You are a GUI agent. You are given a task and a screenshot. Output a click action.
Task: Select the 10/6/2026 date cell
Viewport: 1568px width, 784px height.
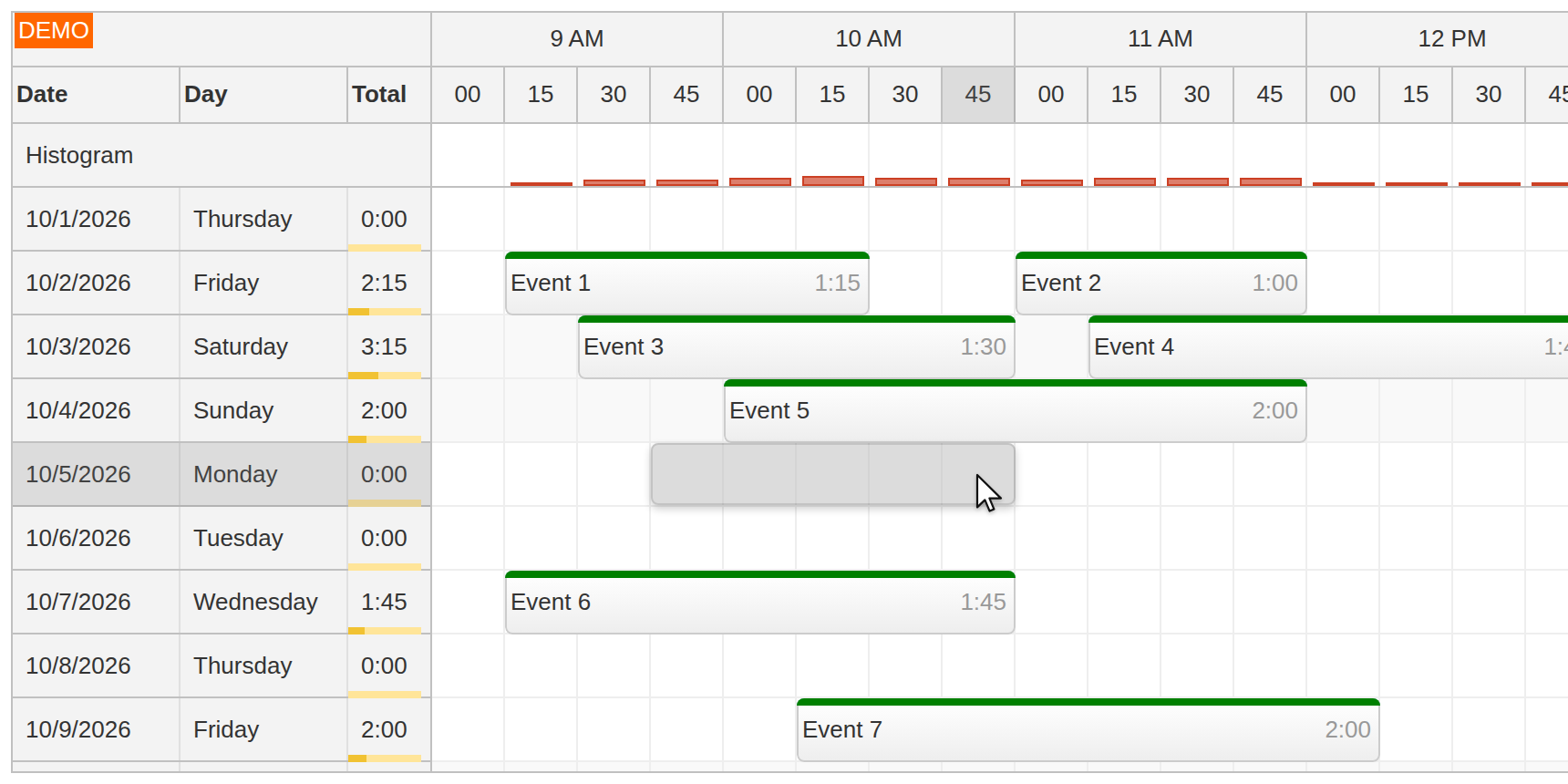pyautogui.click(x=96, y=538)
